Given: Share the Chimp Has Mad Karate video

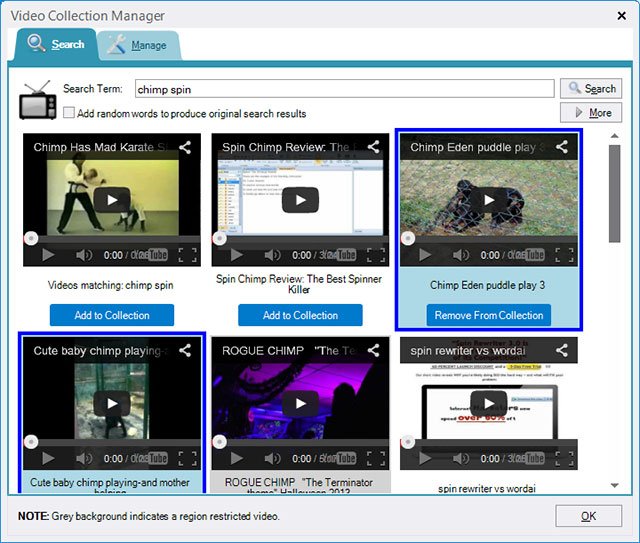Looking at the screenshot, I should 185,147.
